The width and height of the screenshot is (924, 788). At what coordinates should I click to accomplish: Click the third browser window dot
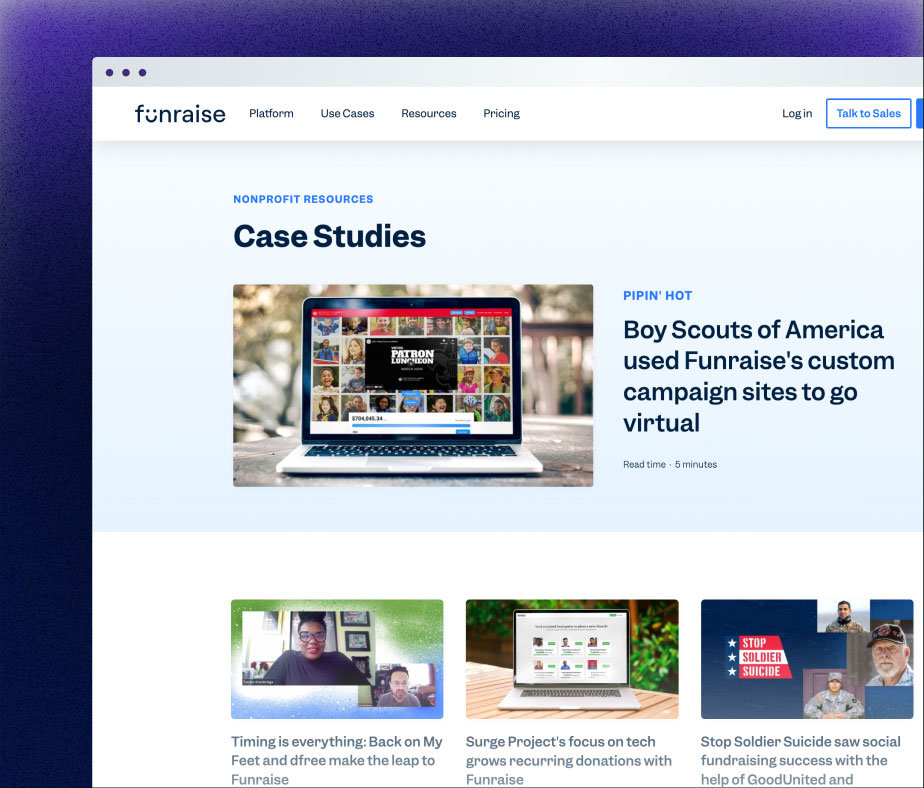click(x=143, y=72)
